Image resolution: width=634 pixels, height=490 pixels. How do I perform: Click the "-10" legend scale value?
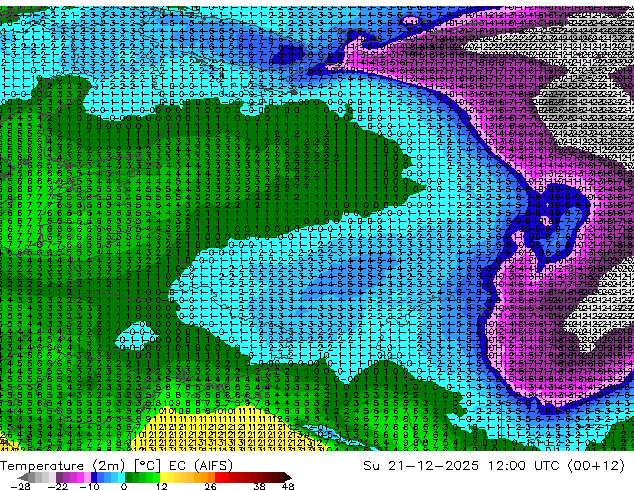click(89, 486)
